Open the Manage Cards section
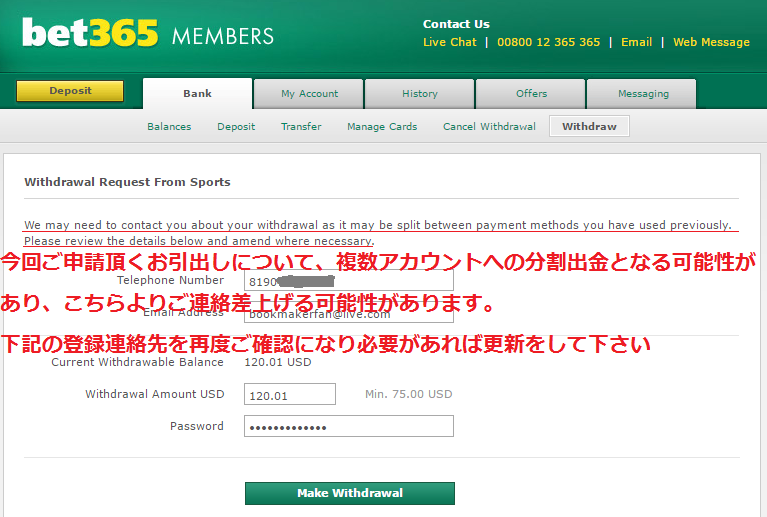 (x=382, y=127)
